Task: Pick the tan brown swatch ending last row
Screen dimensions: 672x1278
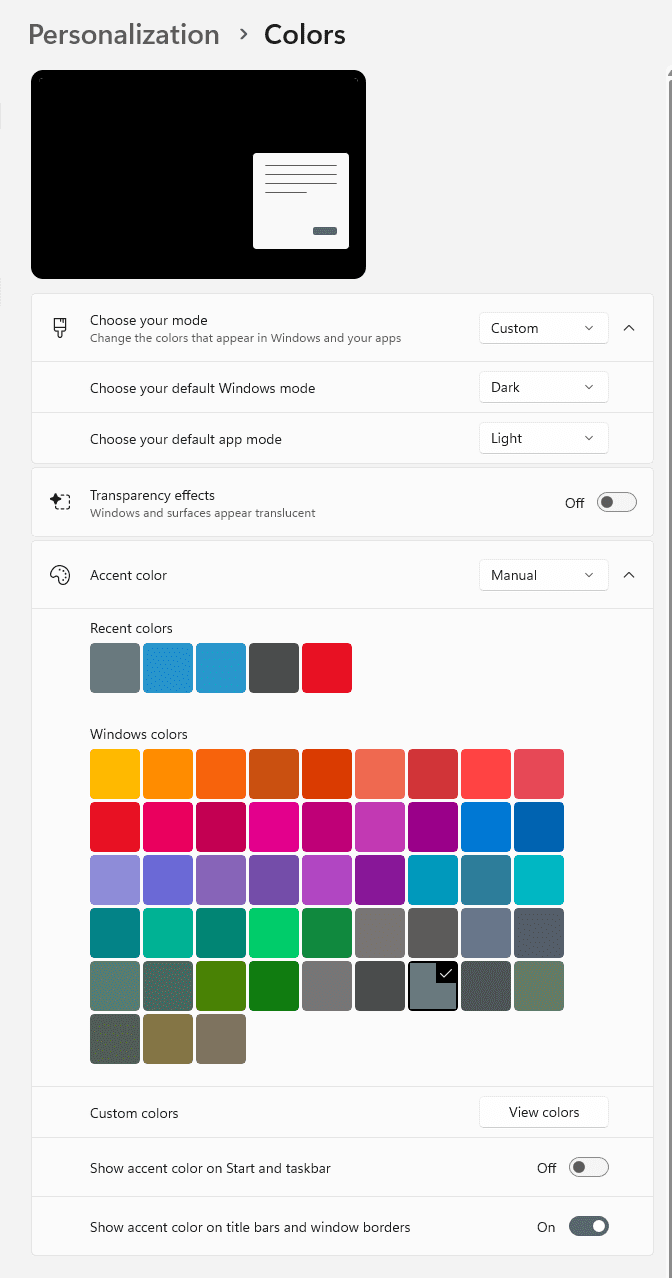Action: tap(221, 1039)
